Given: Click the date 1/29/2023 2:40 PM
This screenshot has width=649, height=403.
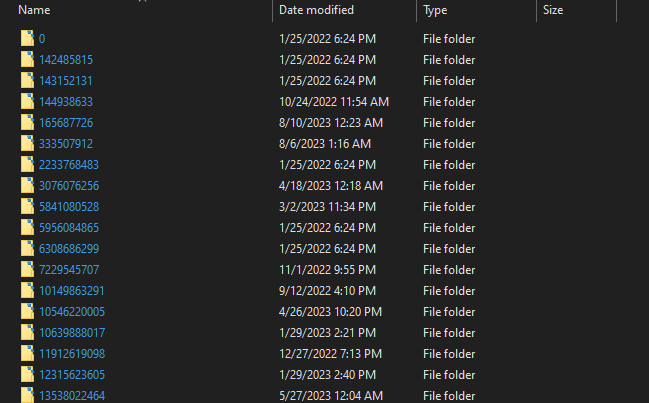Looking at the screenshot, I should 327,375.
